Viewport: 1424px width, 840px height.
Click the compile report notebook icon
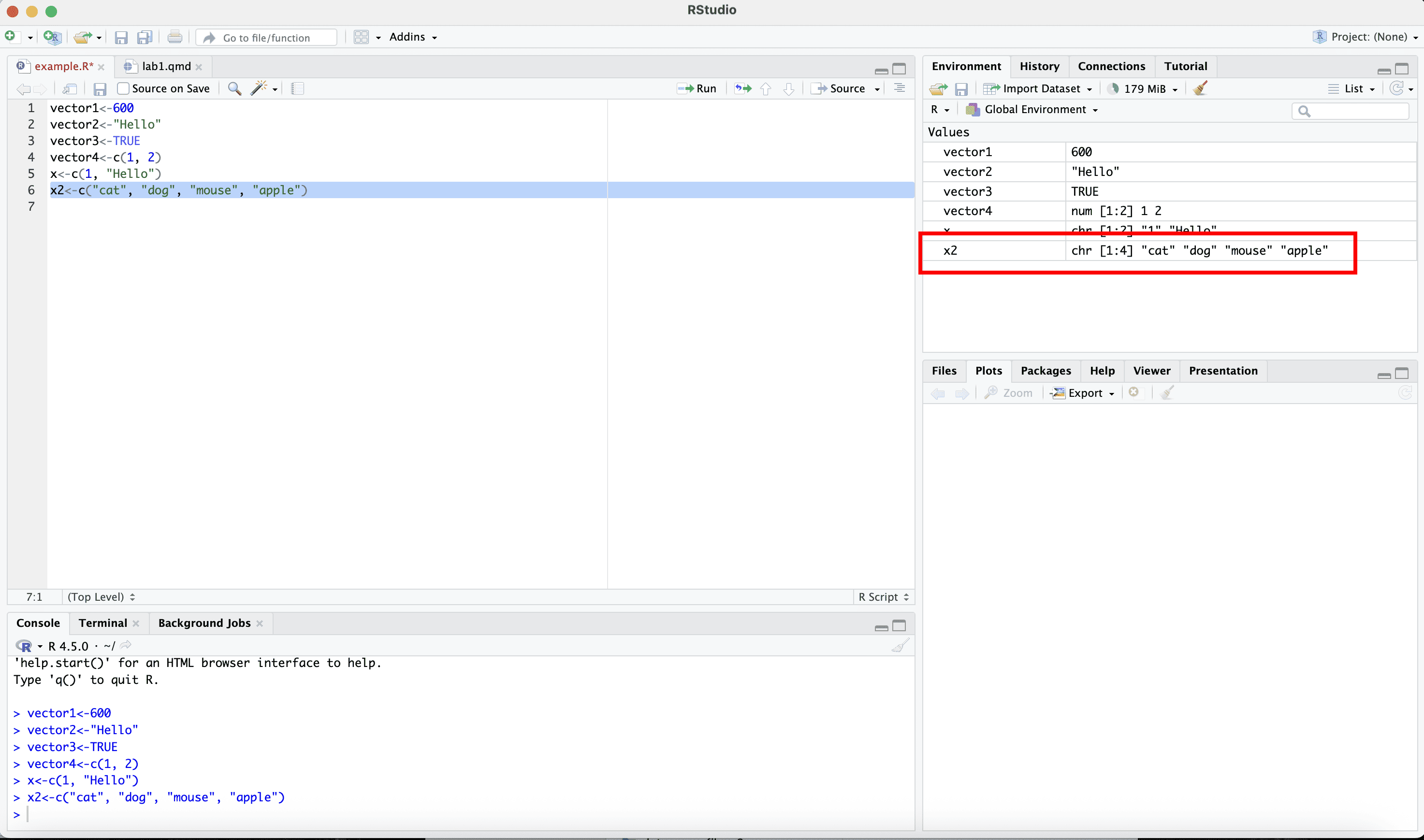point(297,88)
